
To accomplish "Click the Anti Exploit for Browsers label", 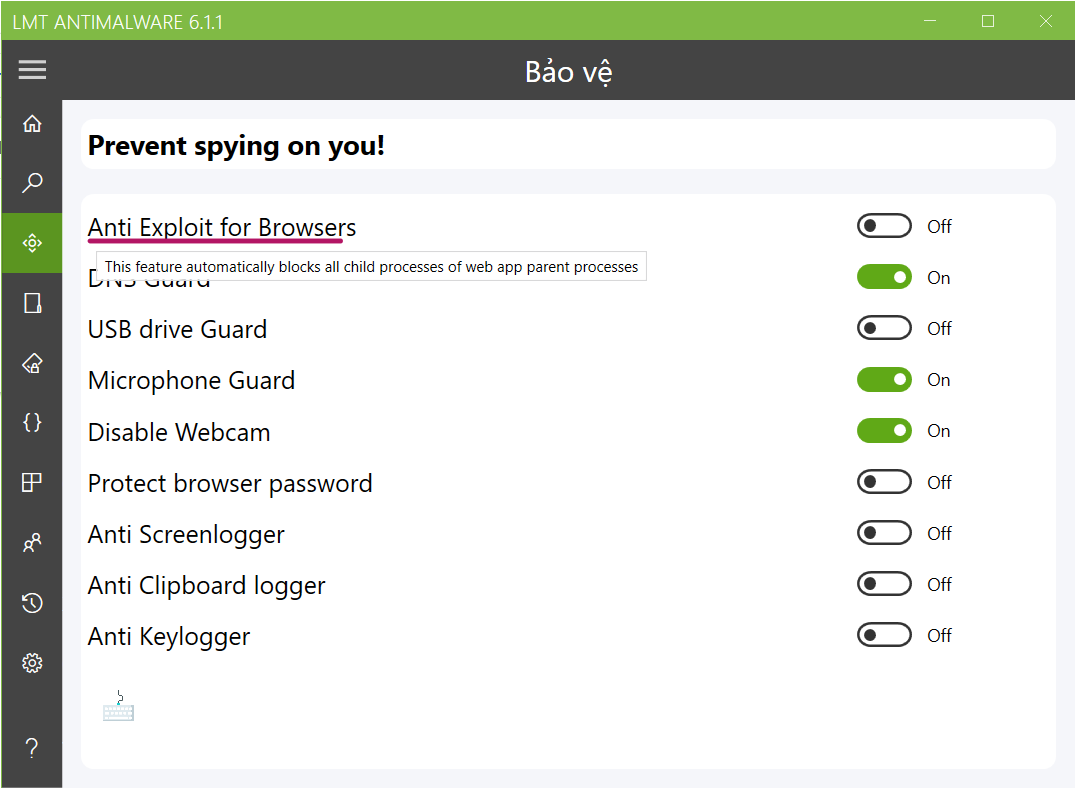I will (x=222, y=228).
